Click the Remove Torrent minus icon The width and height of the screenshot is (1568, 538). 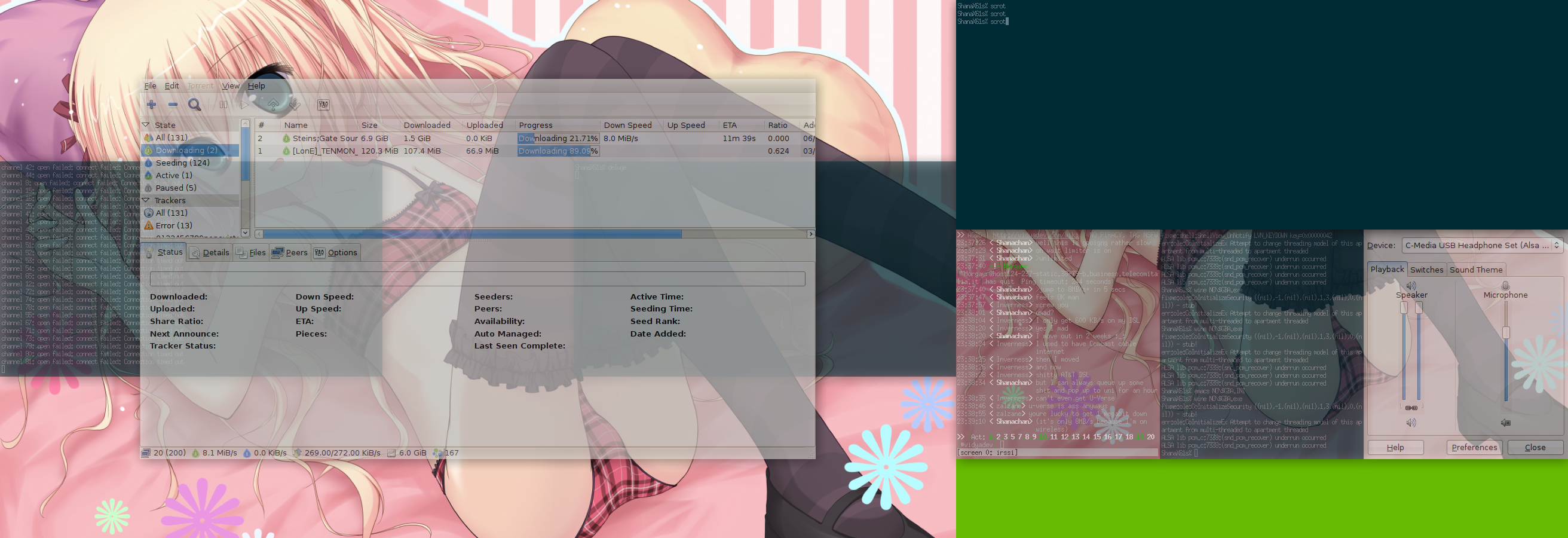(x=173, y=105)
